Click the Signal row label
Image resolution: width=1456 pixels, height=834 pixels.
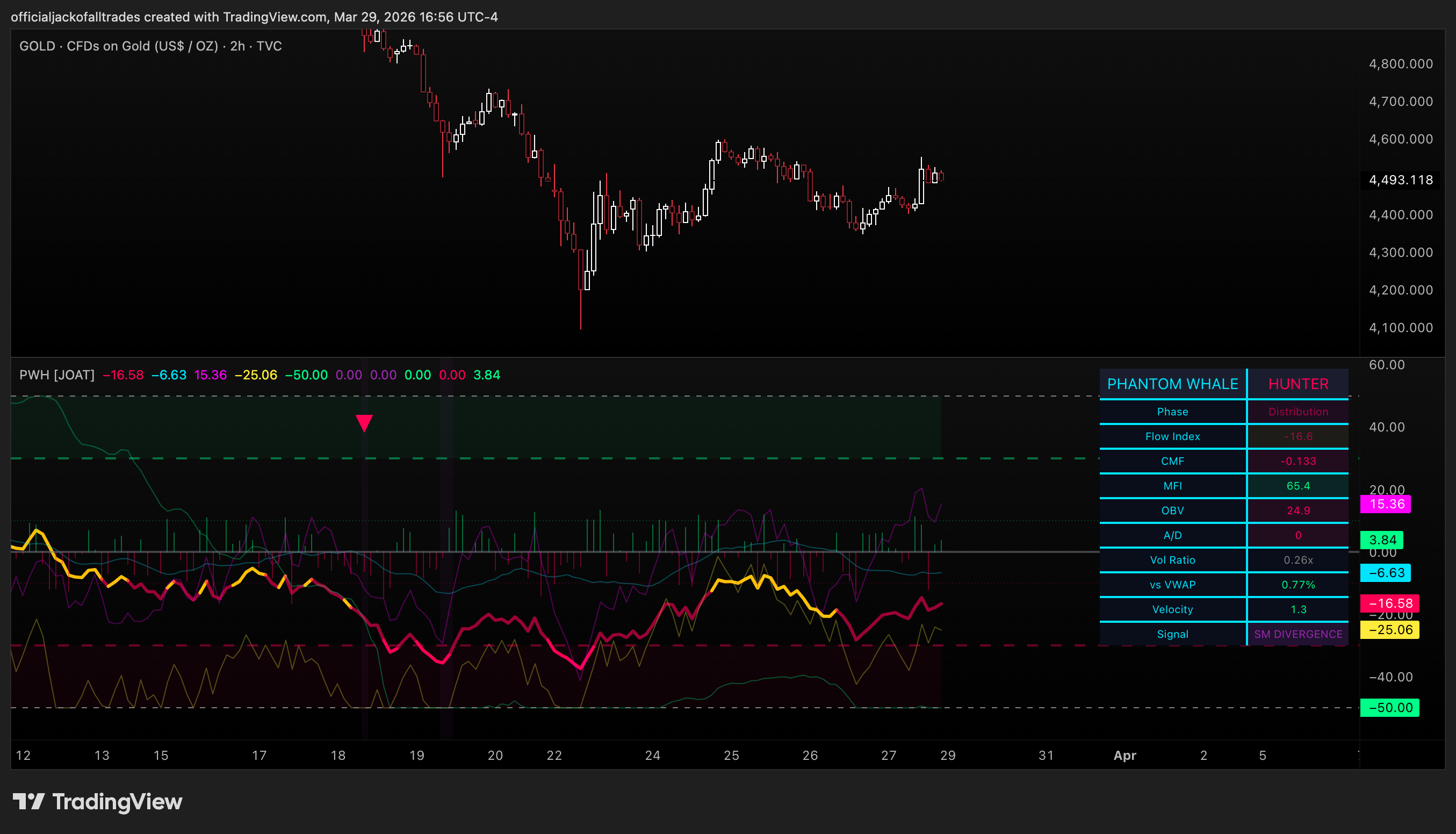coord(1172,634)
